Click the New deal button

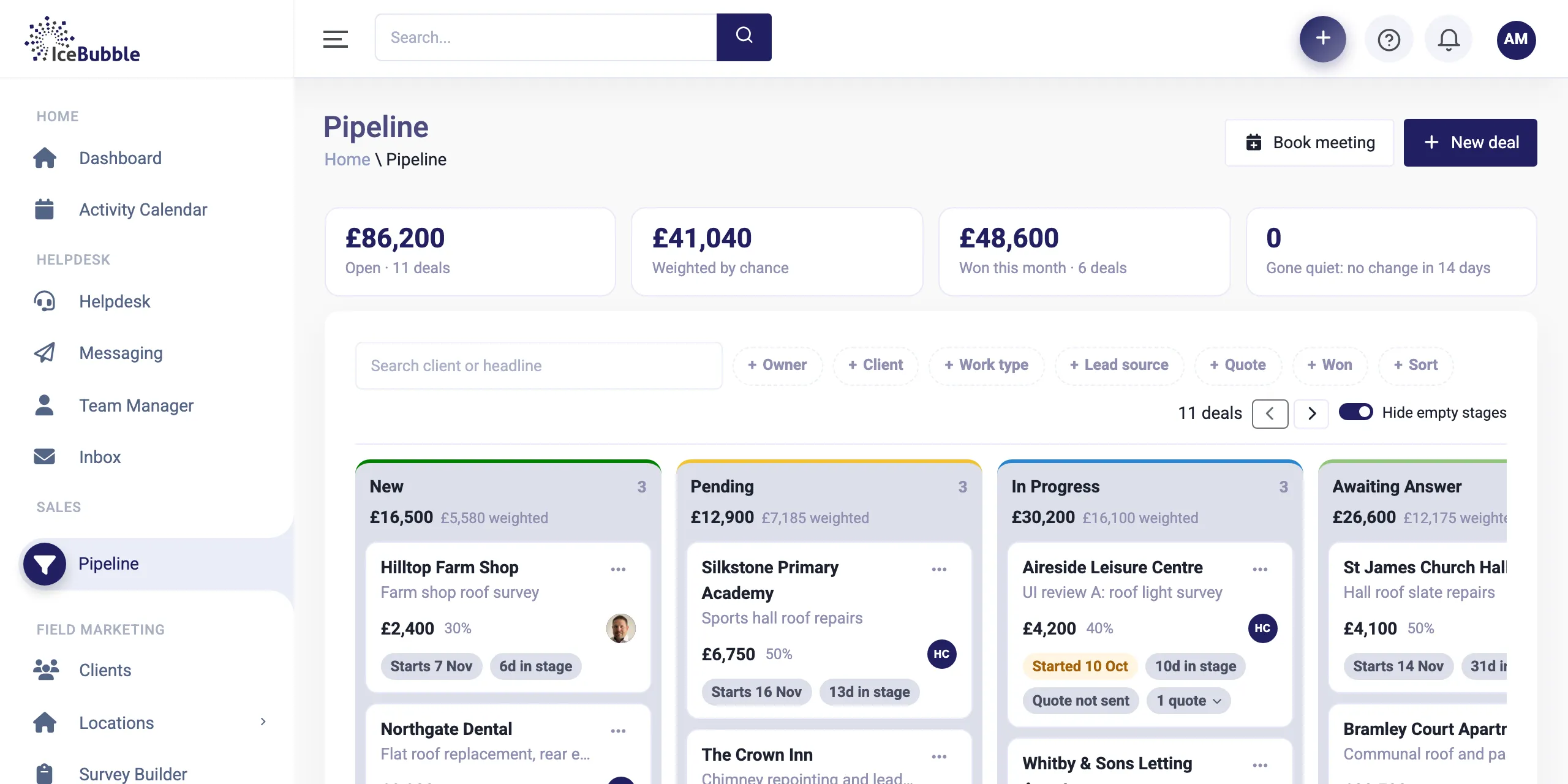point(1470,143)
